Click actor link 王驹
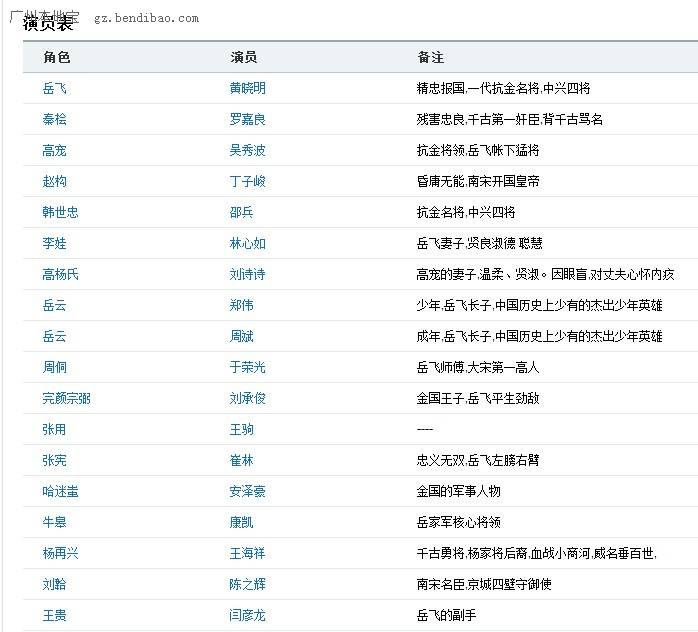This screenshot has width=698, height=632. click(x=241, y=429)
